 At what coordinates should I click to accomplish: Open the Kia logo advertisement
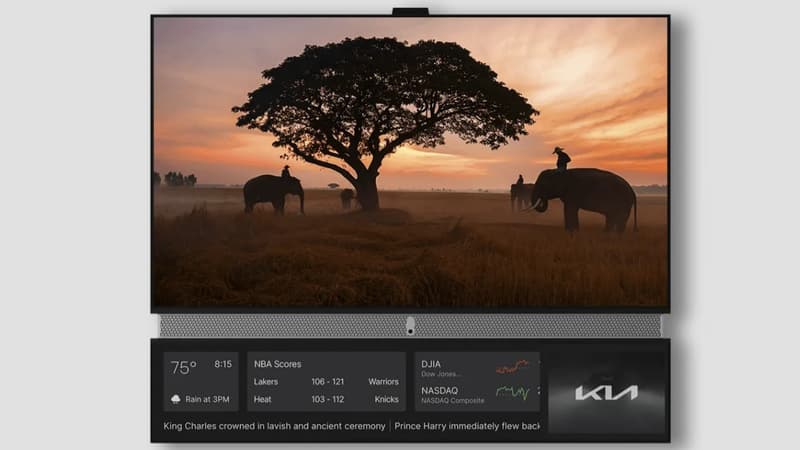pyautogui.click(x=605, y=392)
